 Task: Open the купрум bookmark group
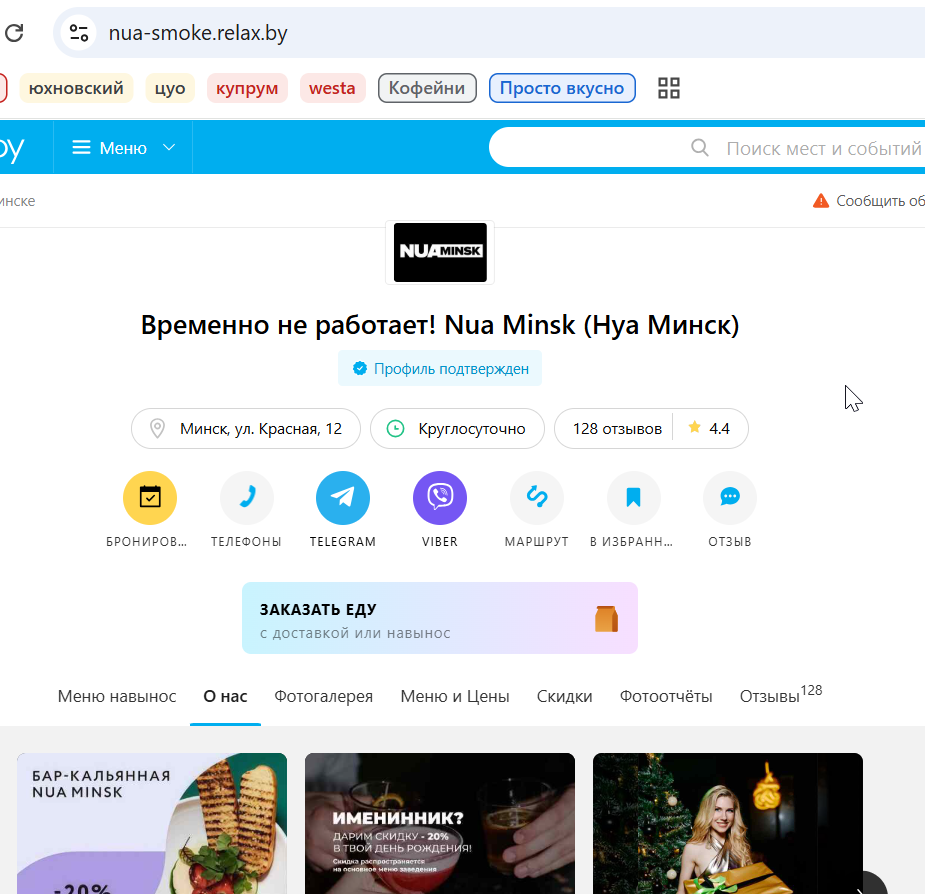pyautogui.click(x=247, y=89)
